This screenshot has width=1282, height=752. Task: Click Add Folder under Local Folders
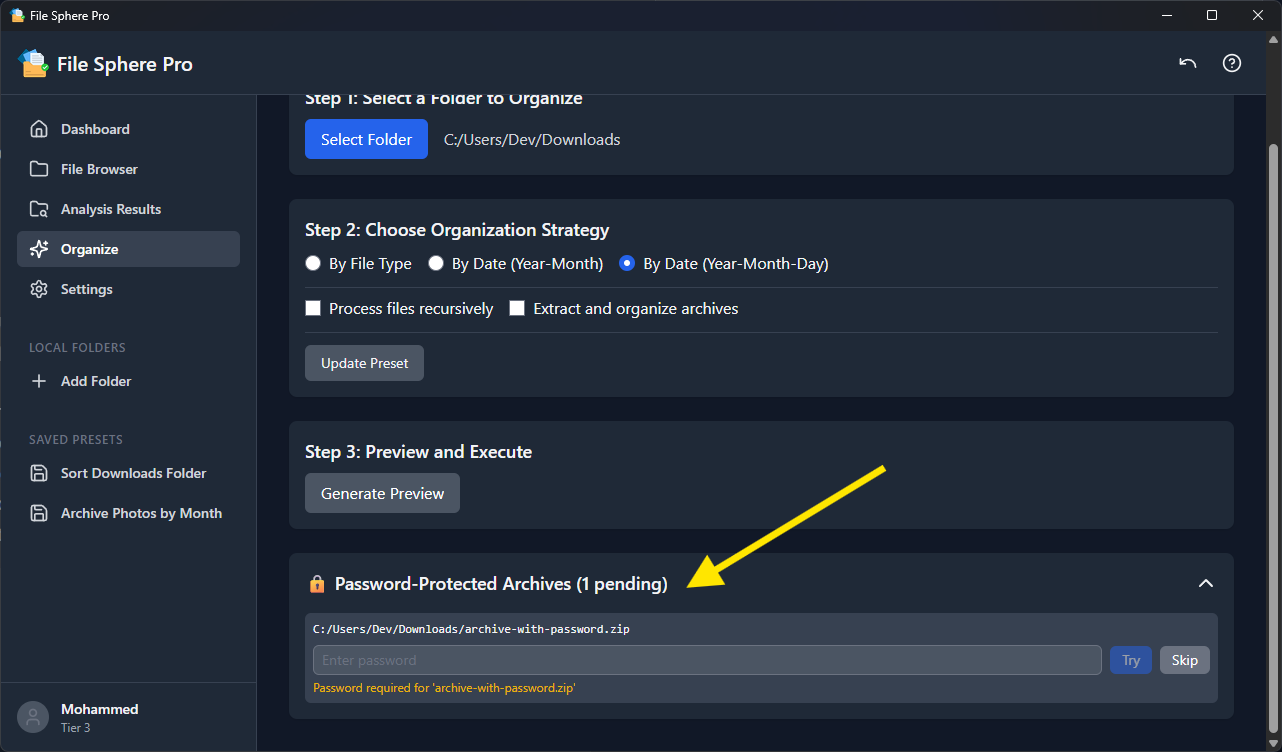pos(128,381)
